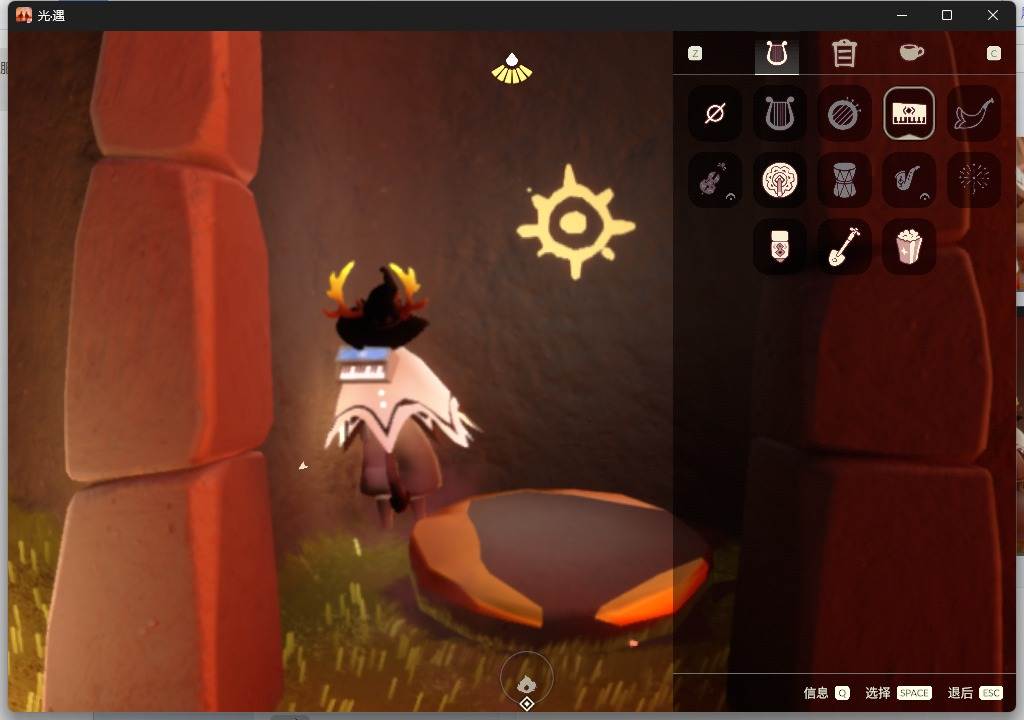Select the popcorn item
Viewport: 1024px width, 720px height.
coord(908,246)
